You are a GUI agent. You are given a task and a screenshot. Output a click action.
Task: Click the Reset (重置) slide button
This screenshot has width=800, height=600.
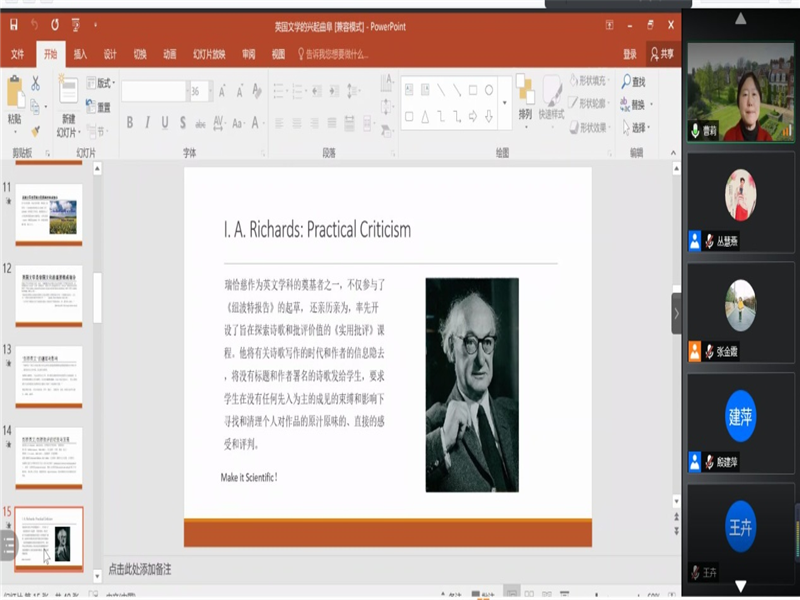tap(99, 107)
